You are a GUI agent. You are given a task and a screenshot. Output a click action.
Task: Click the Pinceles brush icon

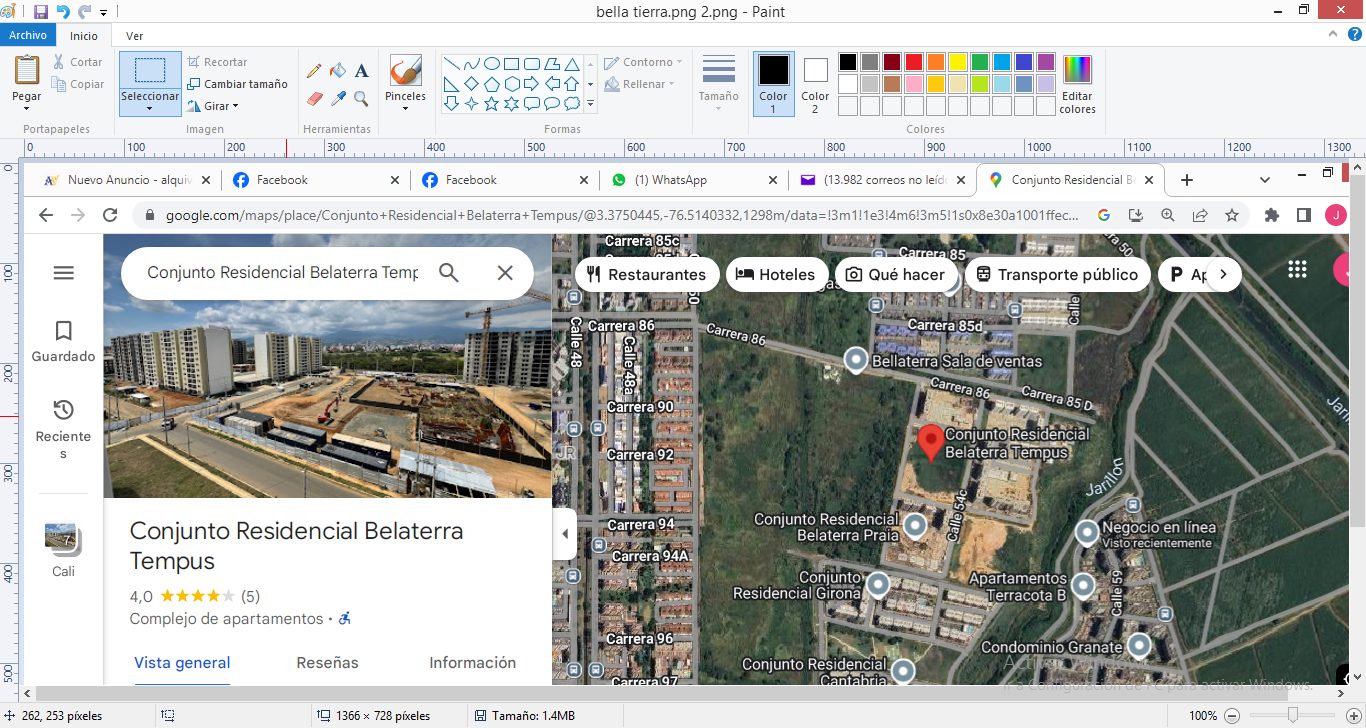[x=405, y=71]
